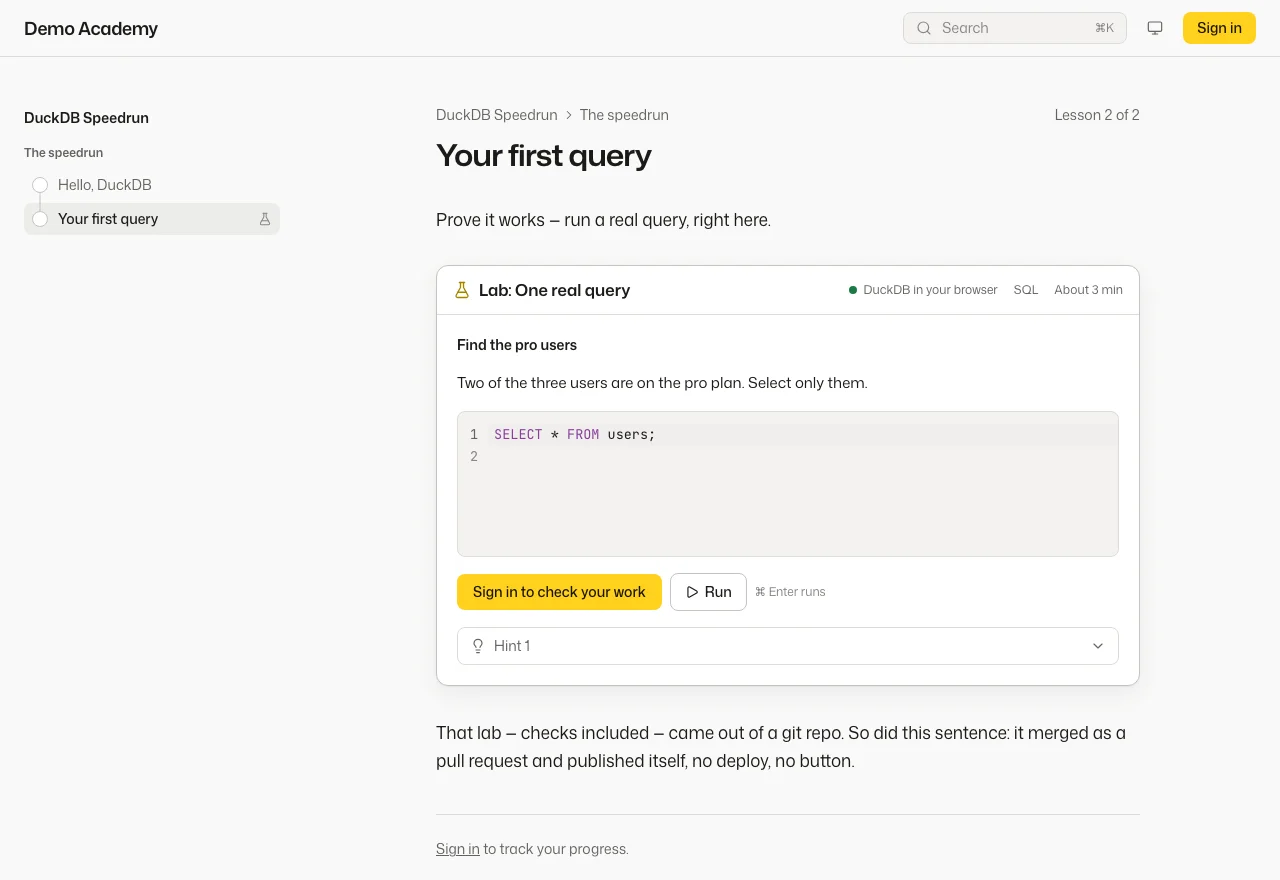Go to DuckDB Speedrun breadcrumb
1280x880 pixels.
coord(497,115)
